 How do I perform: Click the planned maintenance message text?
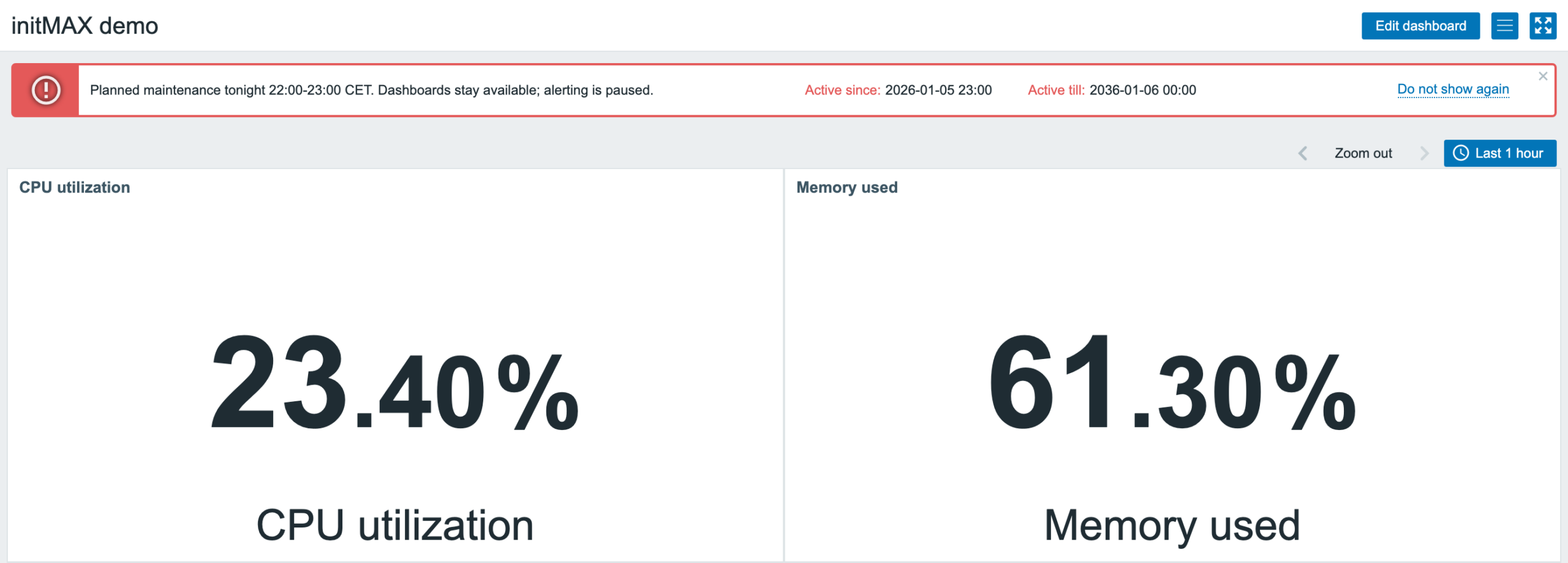pyautogui.click(x=372, y=90)
